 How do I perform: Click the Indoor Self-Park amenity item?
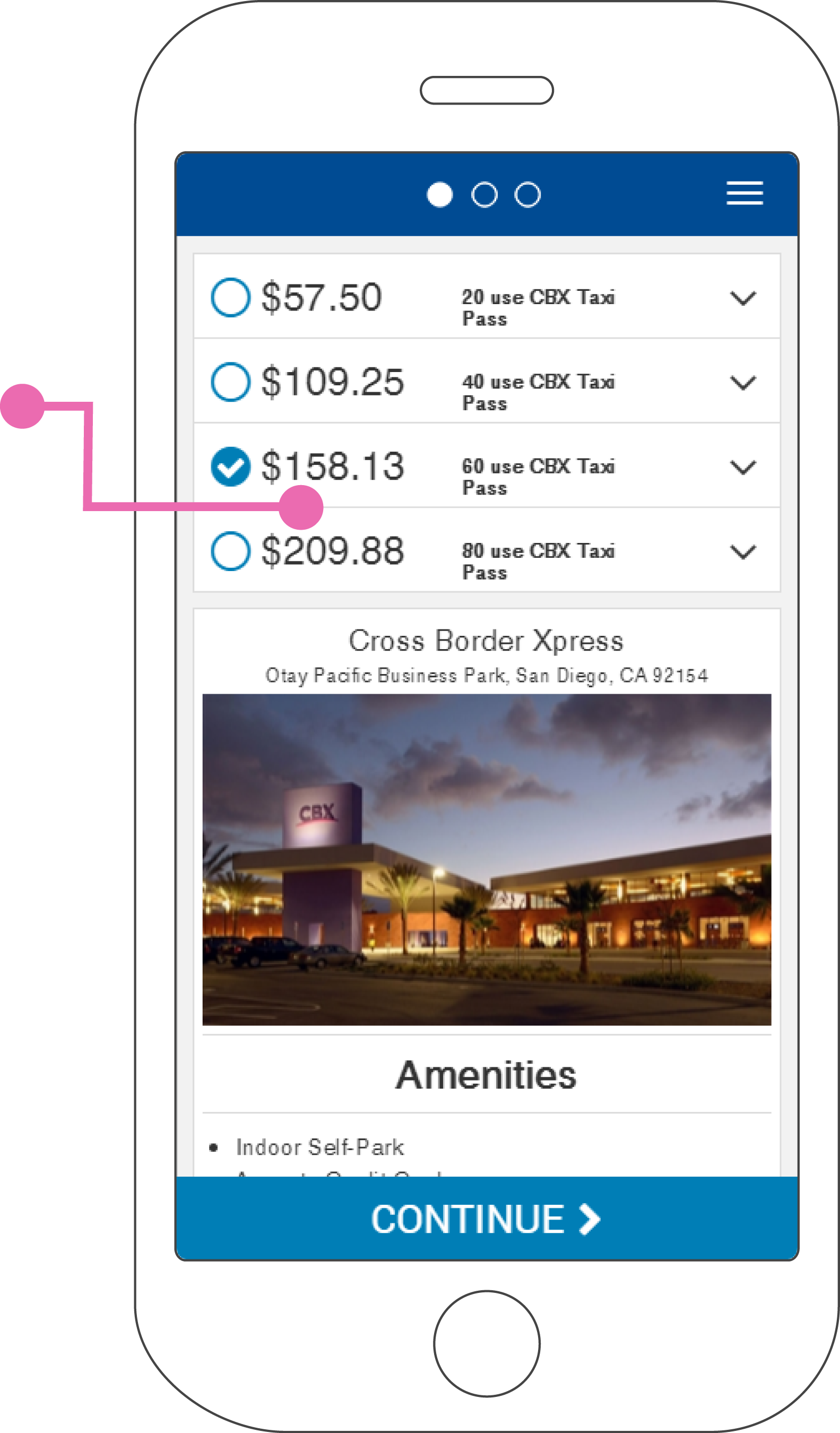coord(319,1147)
